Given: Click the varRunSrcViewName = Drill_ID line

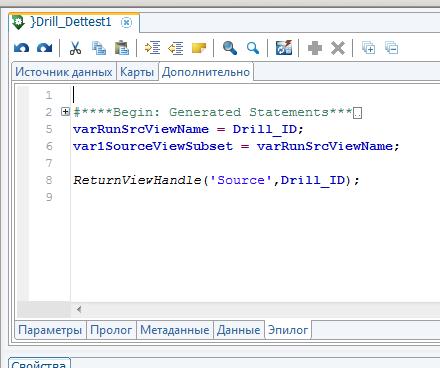Looking at the screenshot, I should pos(188,129).
